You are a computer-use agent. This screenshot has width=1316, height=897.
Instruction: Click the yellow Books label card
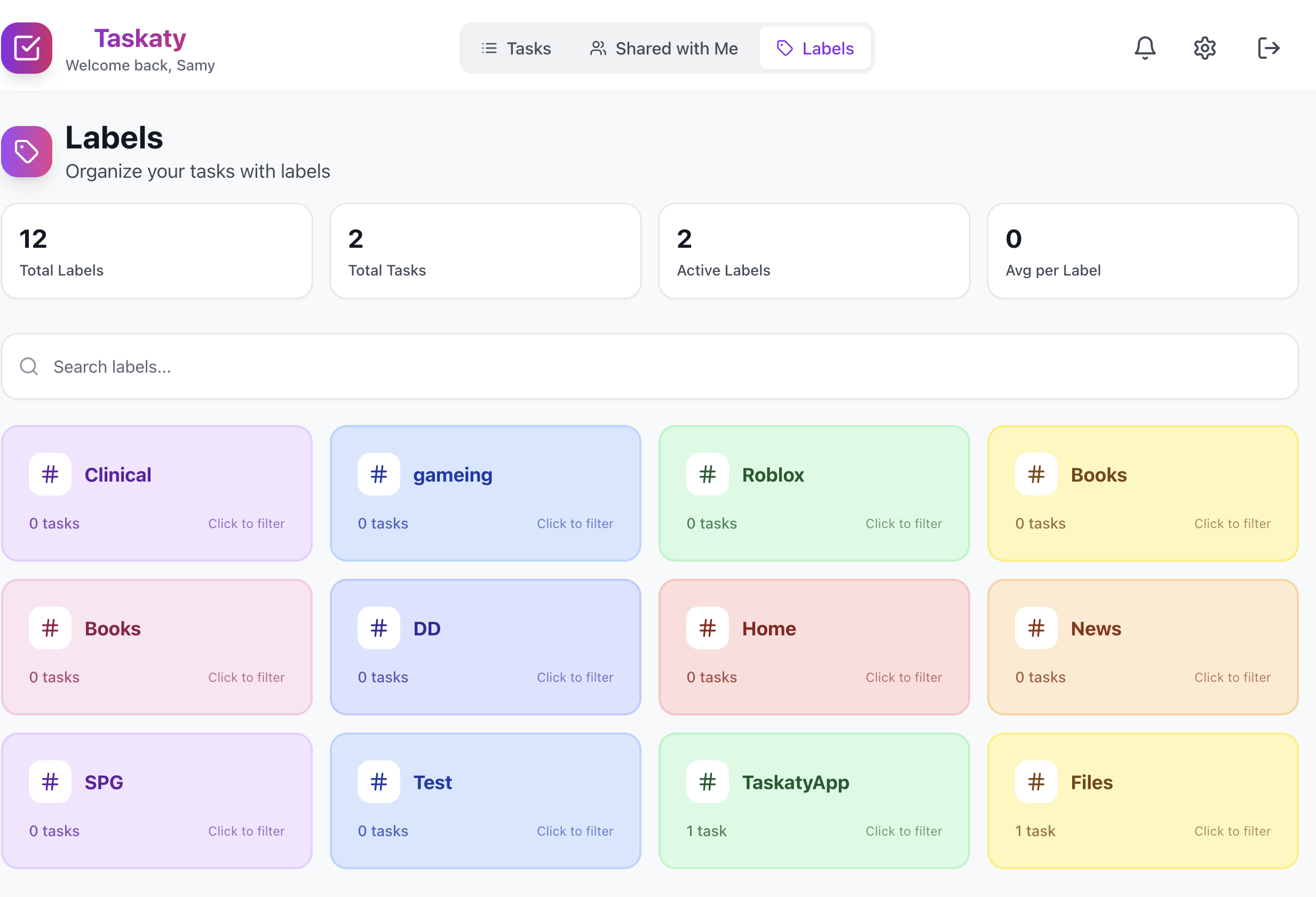[1142, 493]
